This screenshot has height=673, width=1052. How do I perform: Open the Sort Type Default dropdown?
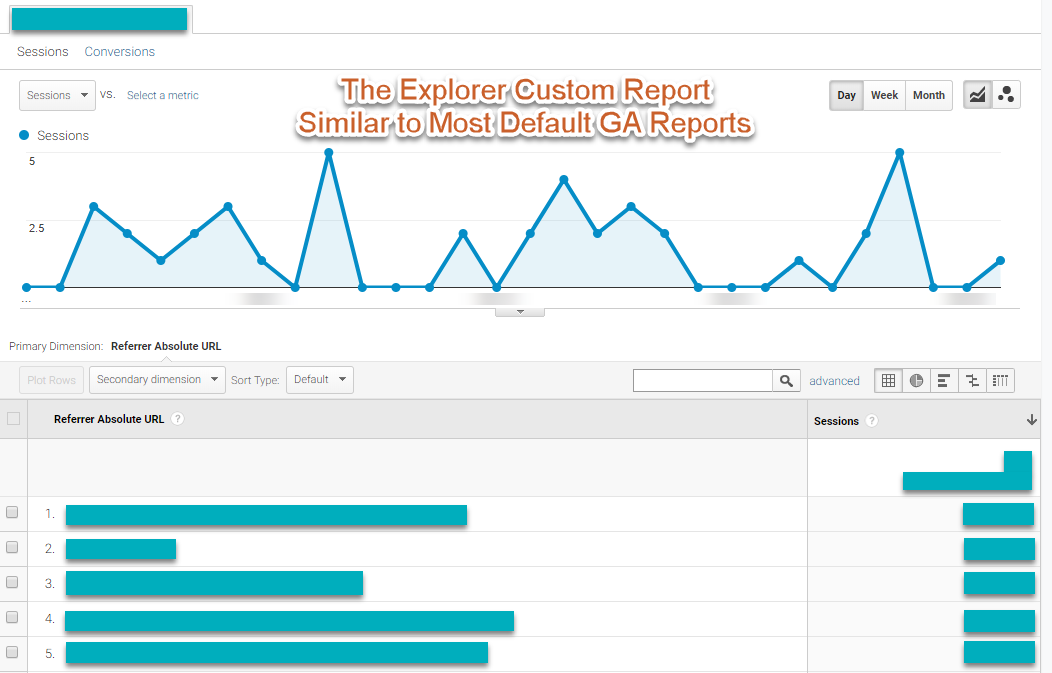(319, 380)
